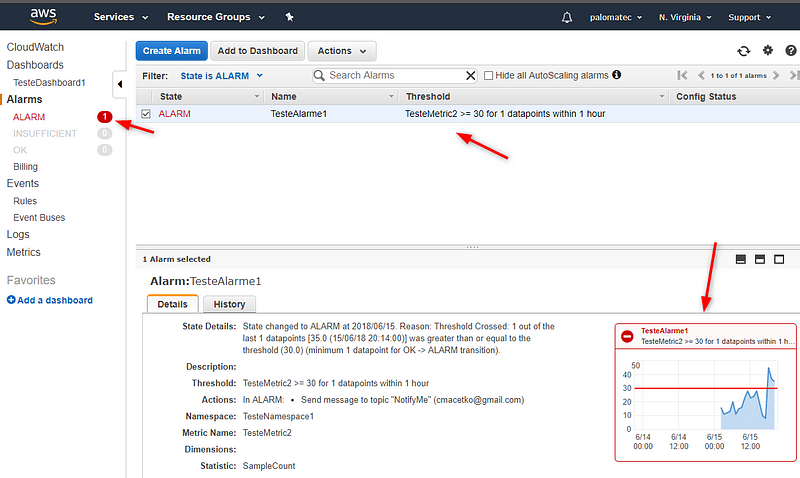
Task: Open CloudWatch overview in the sidebar
Action: (35, 47)
